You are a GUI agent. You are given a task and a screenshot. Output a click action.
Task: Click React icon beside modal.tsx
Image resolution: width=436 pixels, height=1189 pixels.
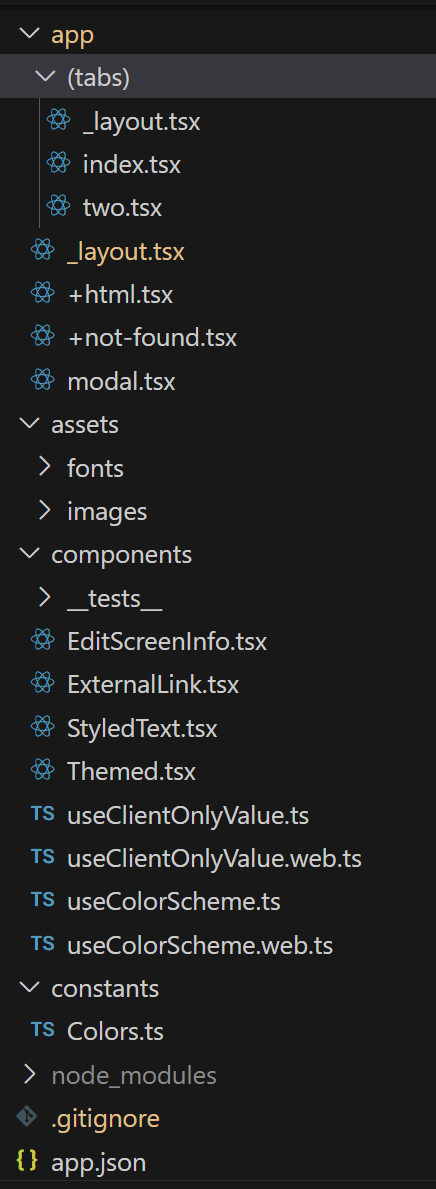(42, 381)
